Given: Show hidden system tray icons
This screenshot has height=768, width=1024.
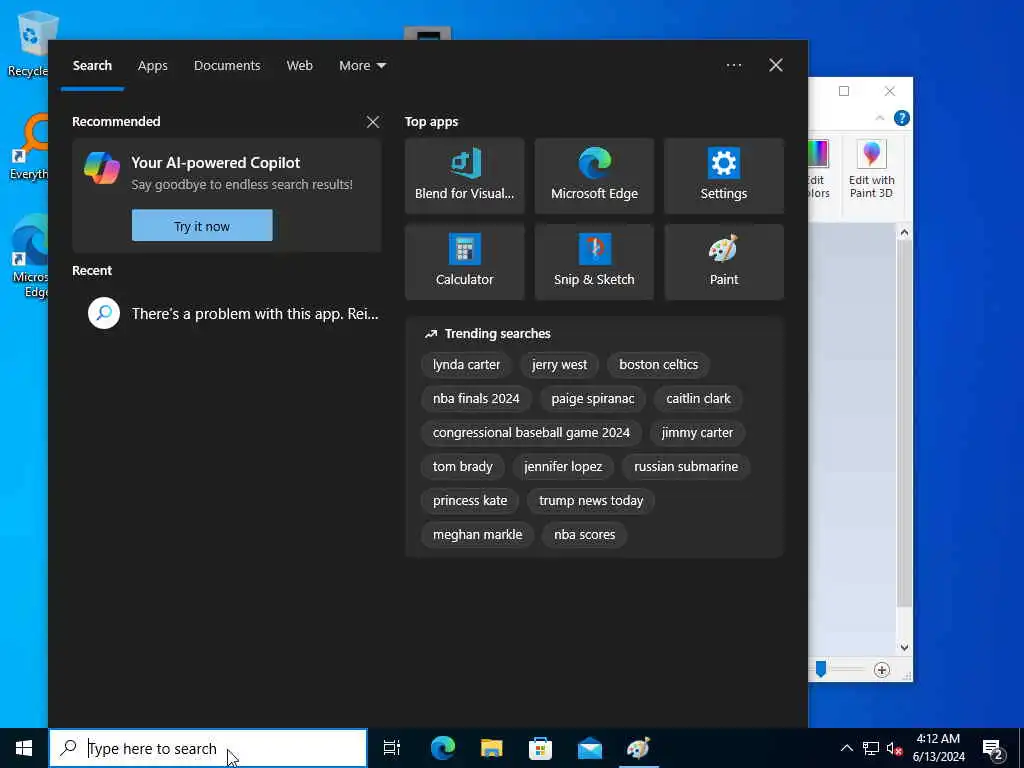Looking at the screenshot, I should click(x=846, y=748).
